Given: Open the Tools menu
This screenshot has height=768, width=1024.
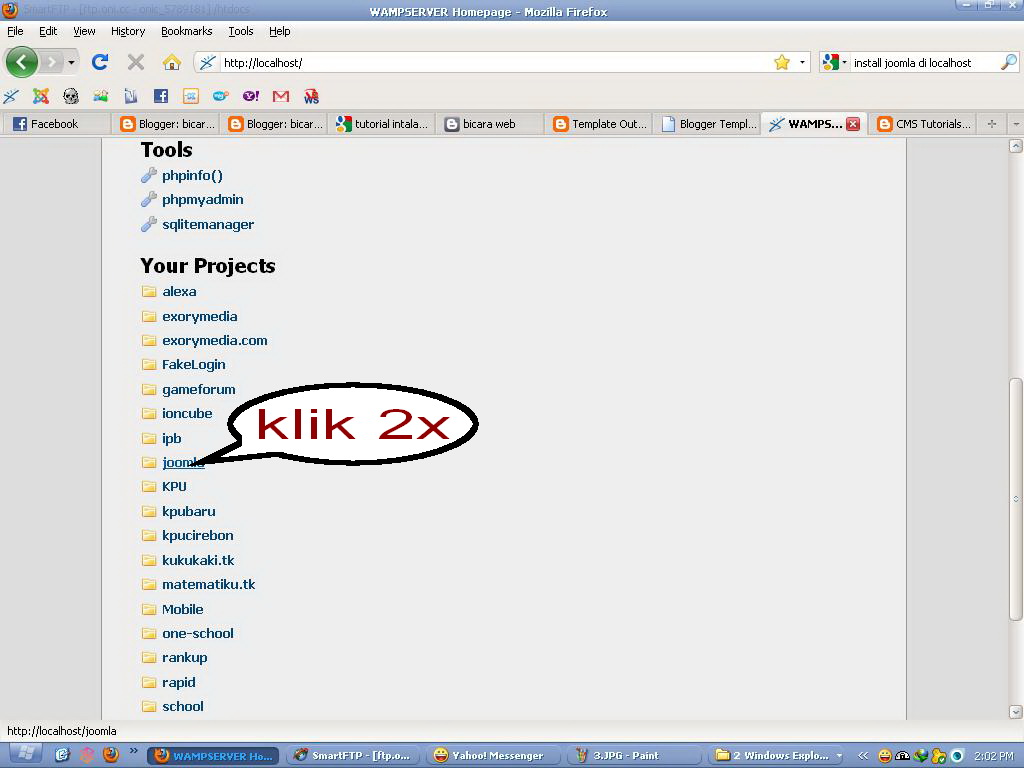Looking at the screenshot, I should (241, 31).
